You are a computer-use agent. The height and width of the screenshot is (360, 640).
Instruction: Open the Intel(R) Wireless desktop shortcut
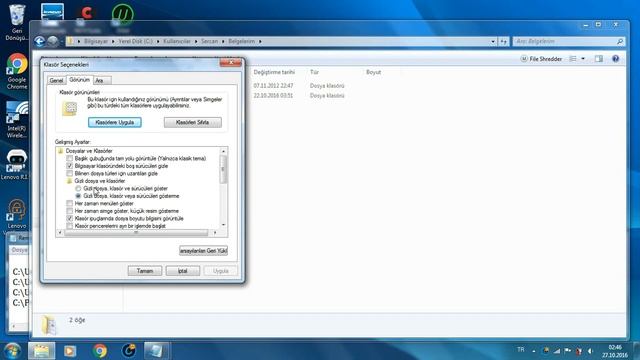click(17, 120)
